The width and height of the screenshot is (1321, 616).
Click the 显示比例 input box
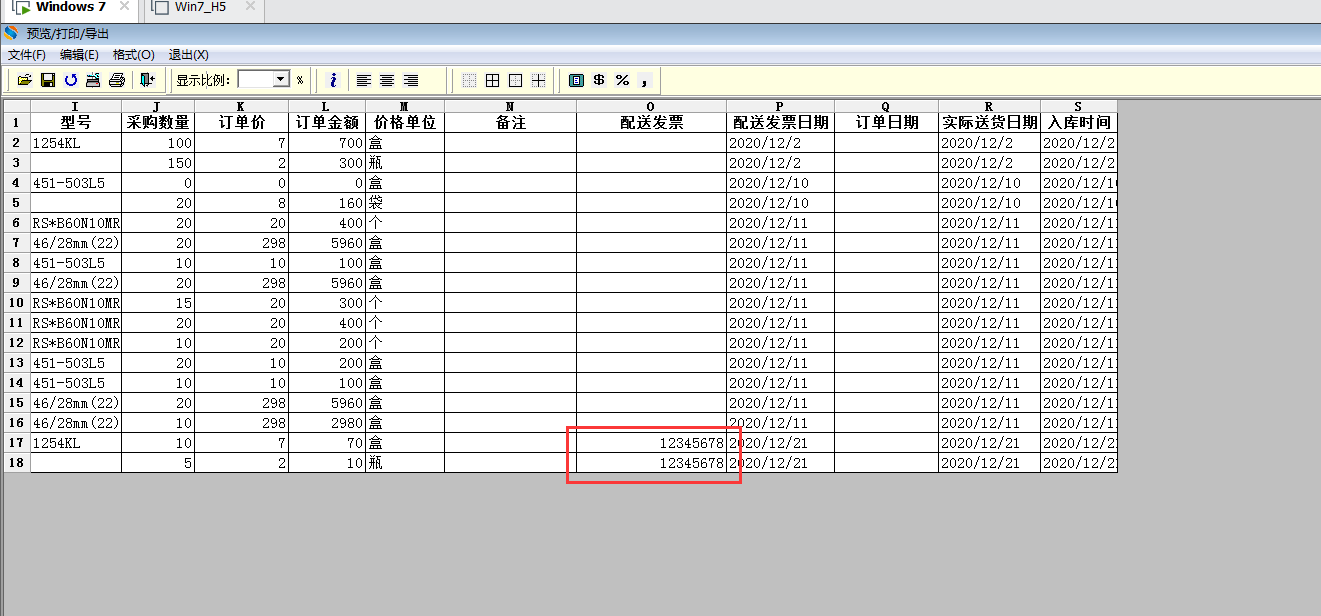pos(255,80)
